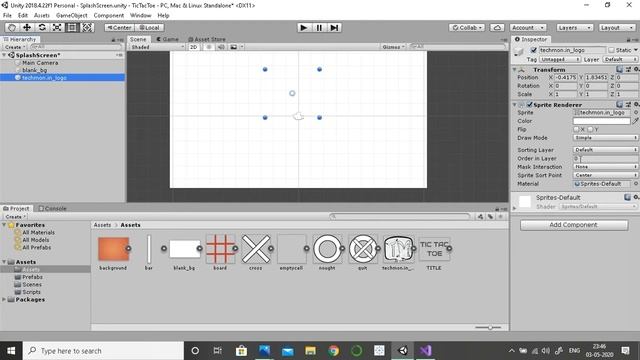The height and width of the screenshot is (360, 640).
Task: Open the Tag dropdown
Action: [560, 60]
